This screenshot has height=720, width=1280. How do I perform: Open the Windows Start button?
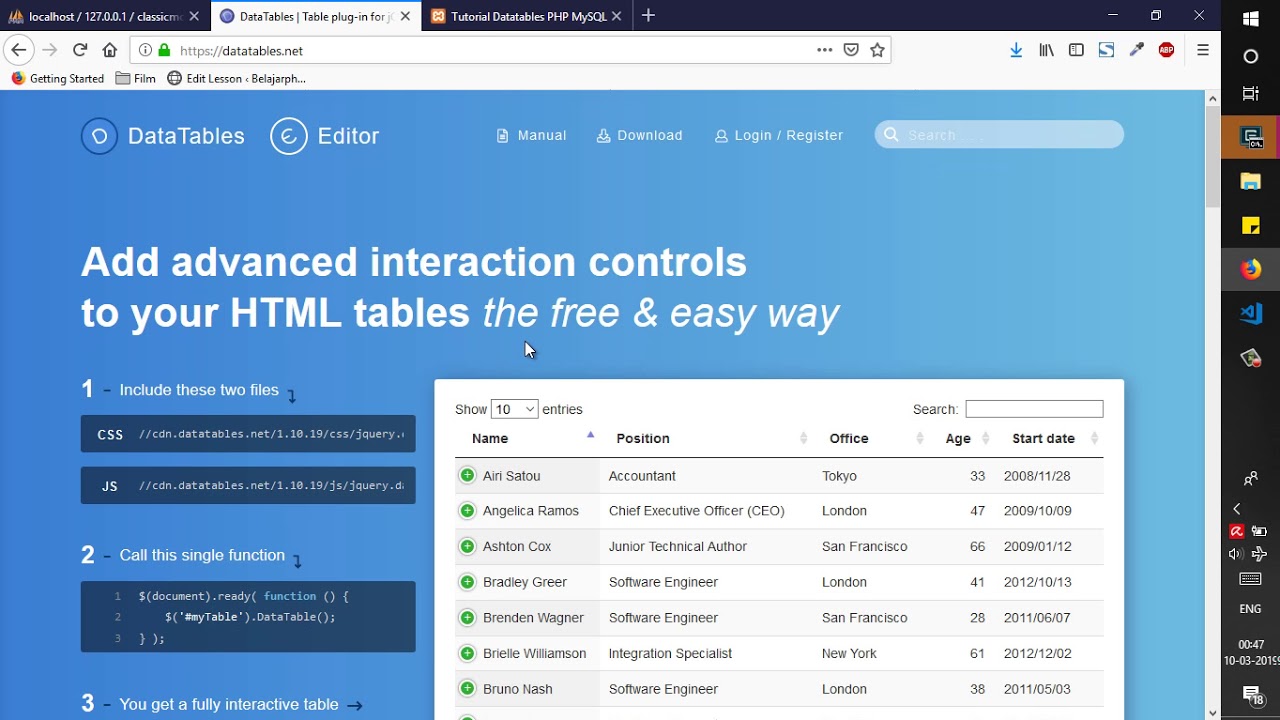(x=1251, y=19)
